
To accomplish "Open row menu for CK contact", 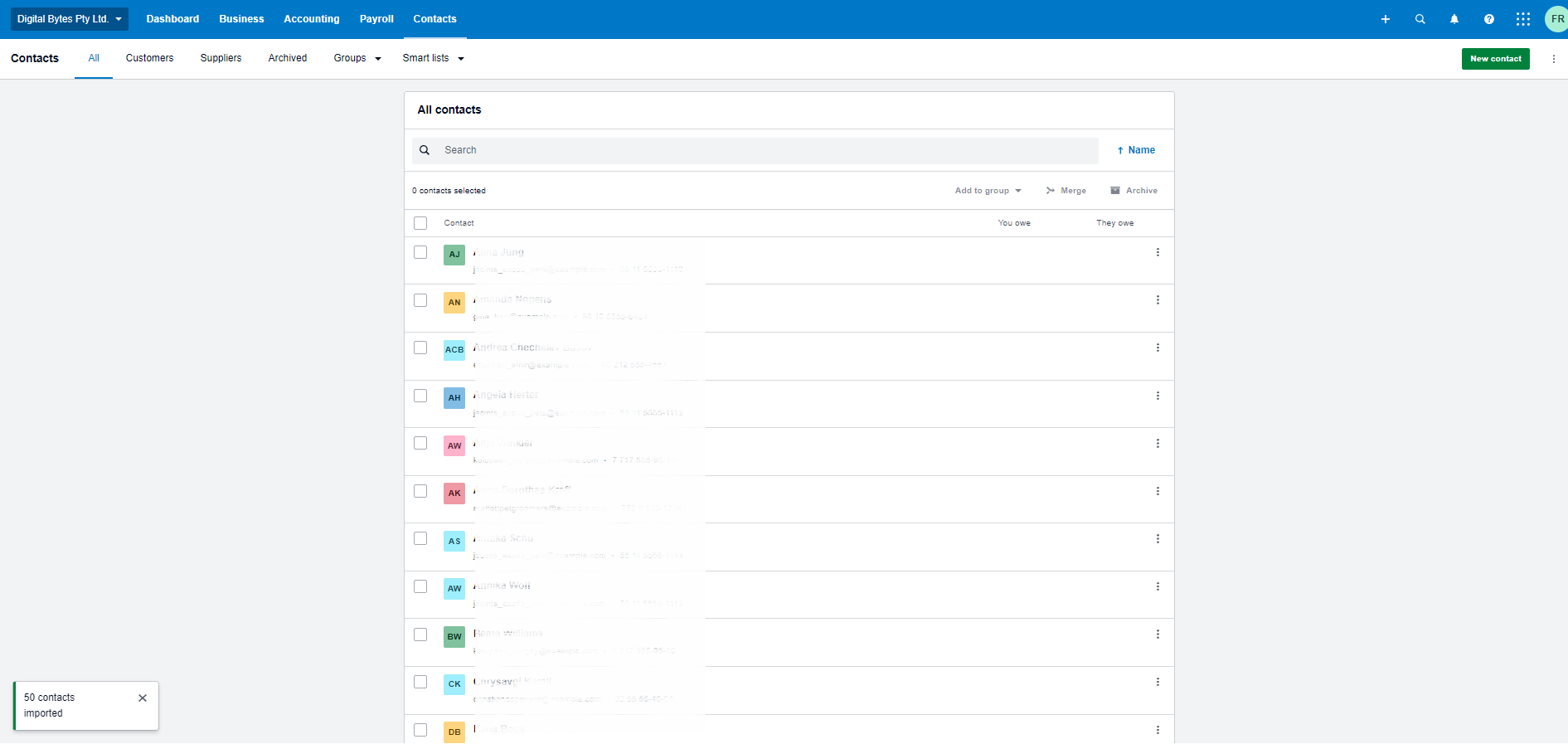I will (1158, 682).
